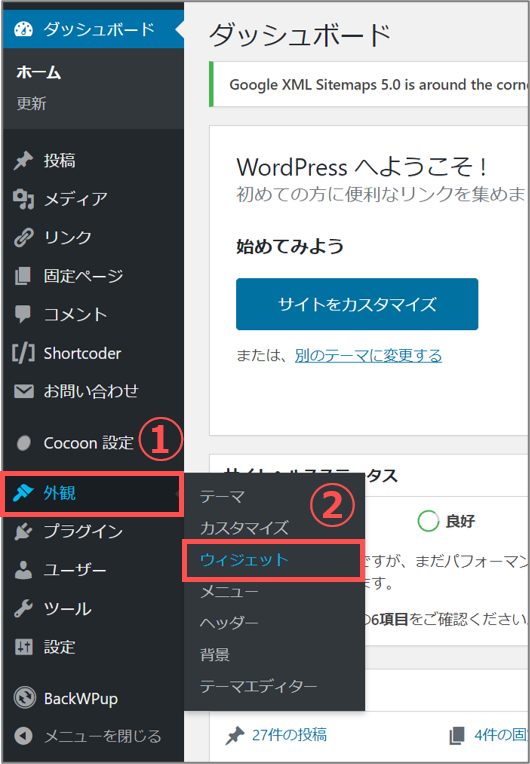The image size is (530, 764).
Task: Click the サイトをカスタマイズ button
Action: click(x=357, y=304)
